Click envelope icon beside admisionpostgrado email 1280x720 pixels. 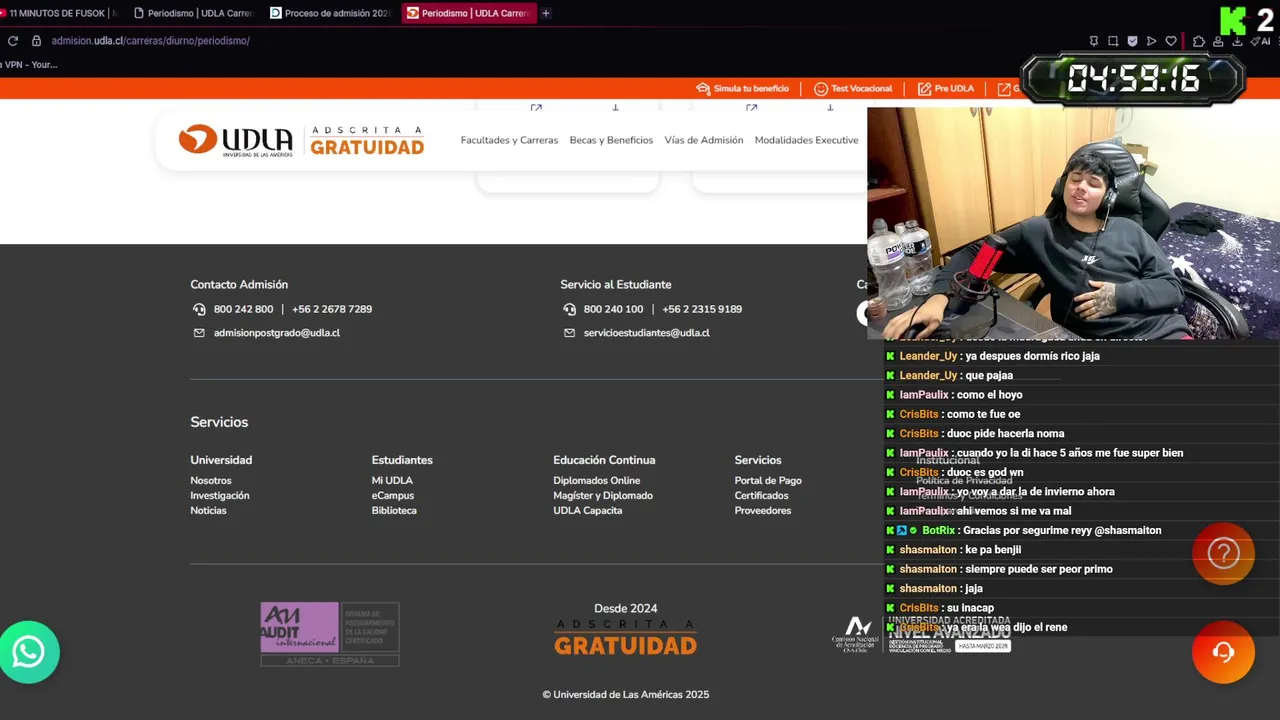coord(199,333)
